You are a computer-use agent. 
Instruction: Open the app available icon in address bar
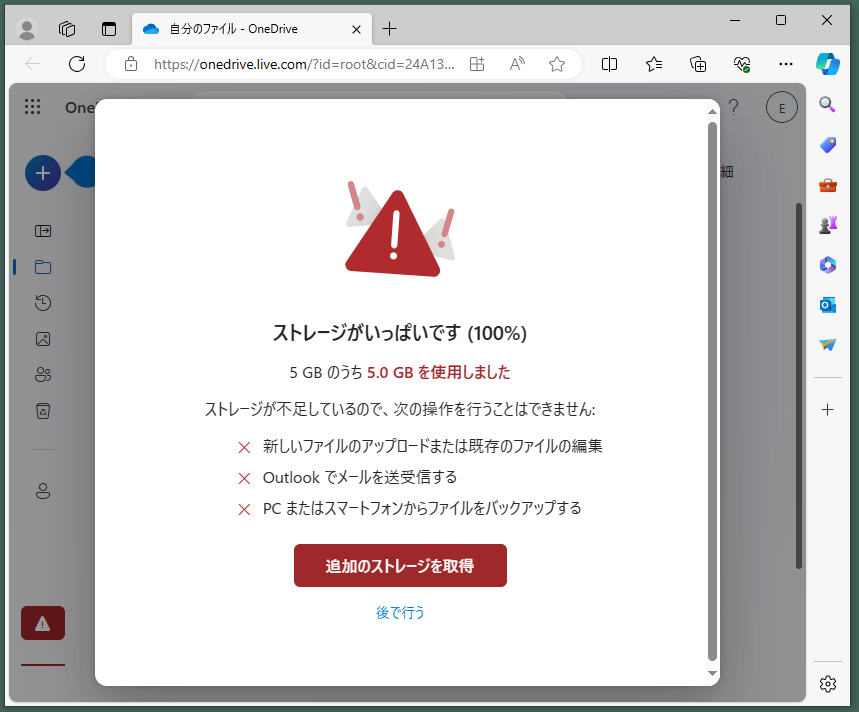pyautogui.click(x=477, y=64)
